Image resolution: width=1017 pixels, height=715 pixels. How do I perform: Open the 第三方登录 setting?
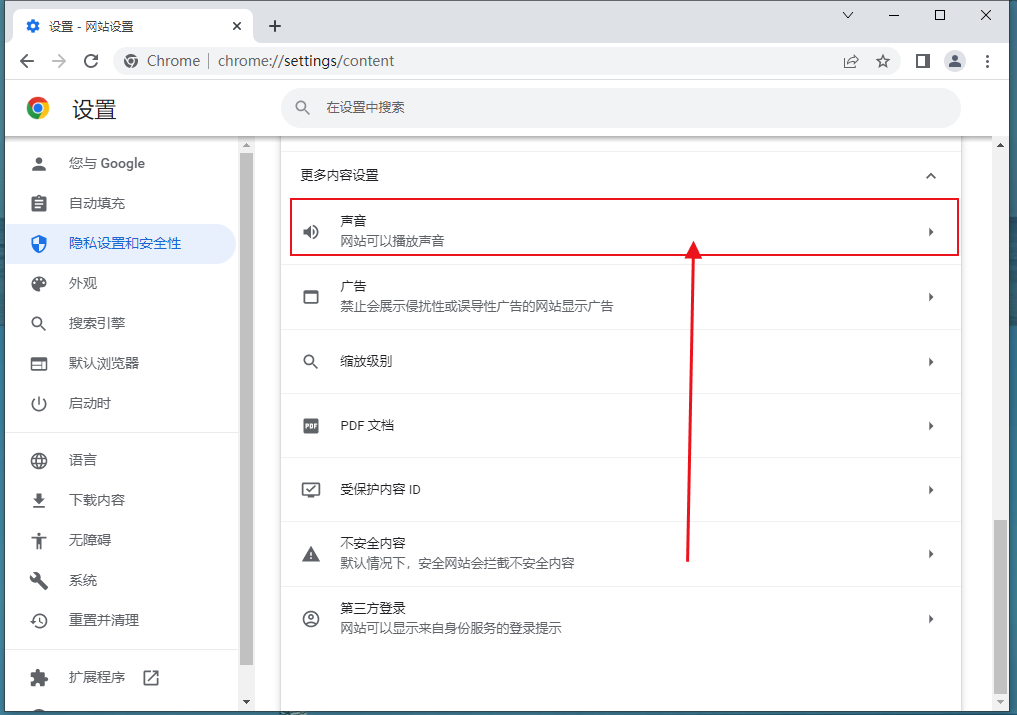(x=621, y=619)
